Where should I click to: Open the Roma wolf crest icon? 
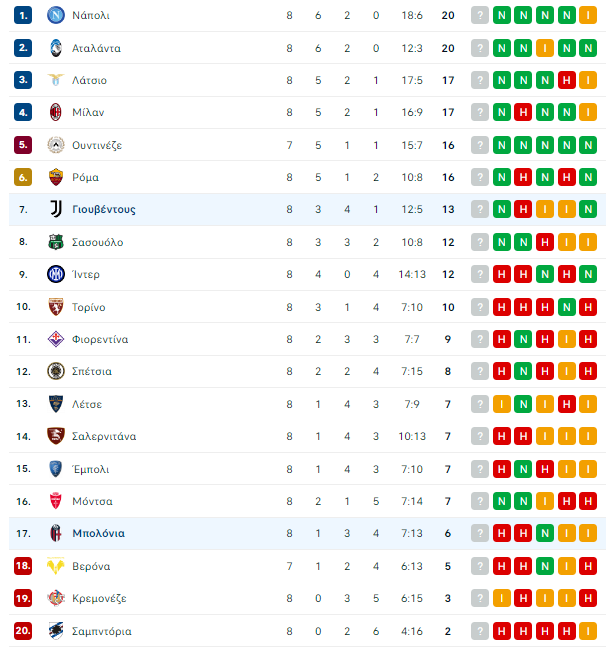click(x=56, y=177)
